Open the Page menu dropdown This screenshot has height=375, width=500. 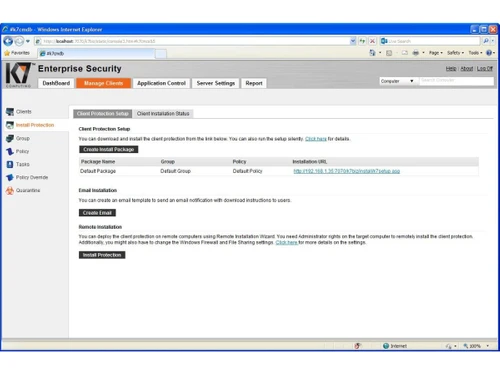(x=436, y=53)
